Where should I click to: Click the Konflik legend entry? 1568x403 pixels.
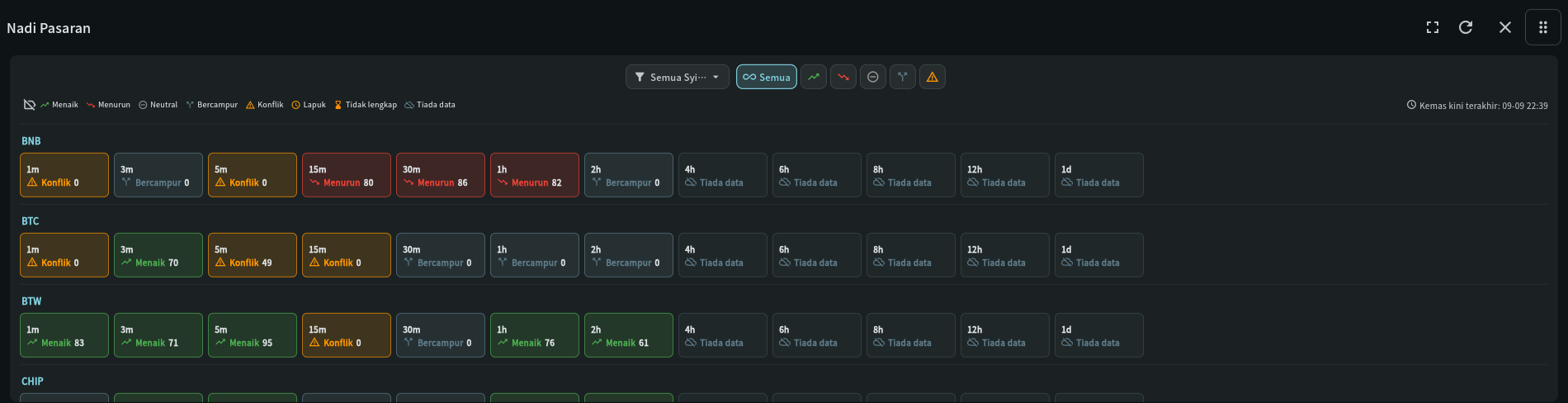(x=264, y=105)
